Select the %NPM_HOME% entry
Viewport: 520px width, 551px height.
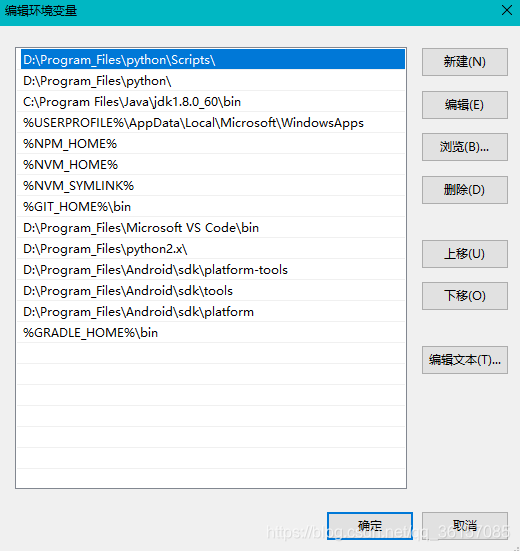213,144
